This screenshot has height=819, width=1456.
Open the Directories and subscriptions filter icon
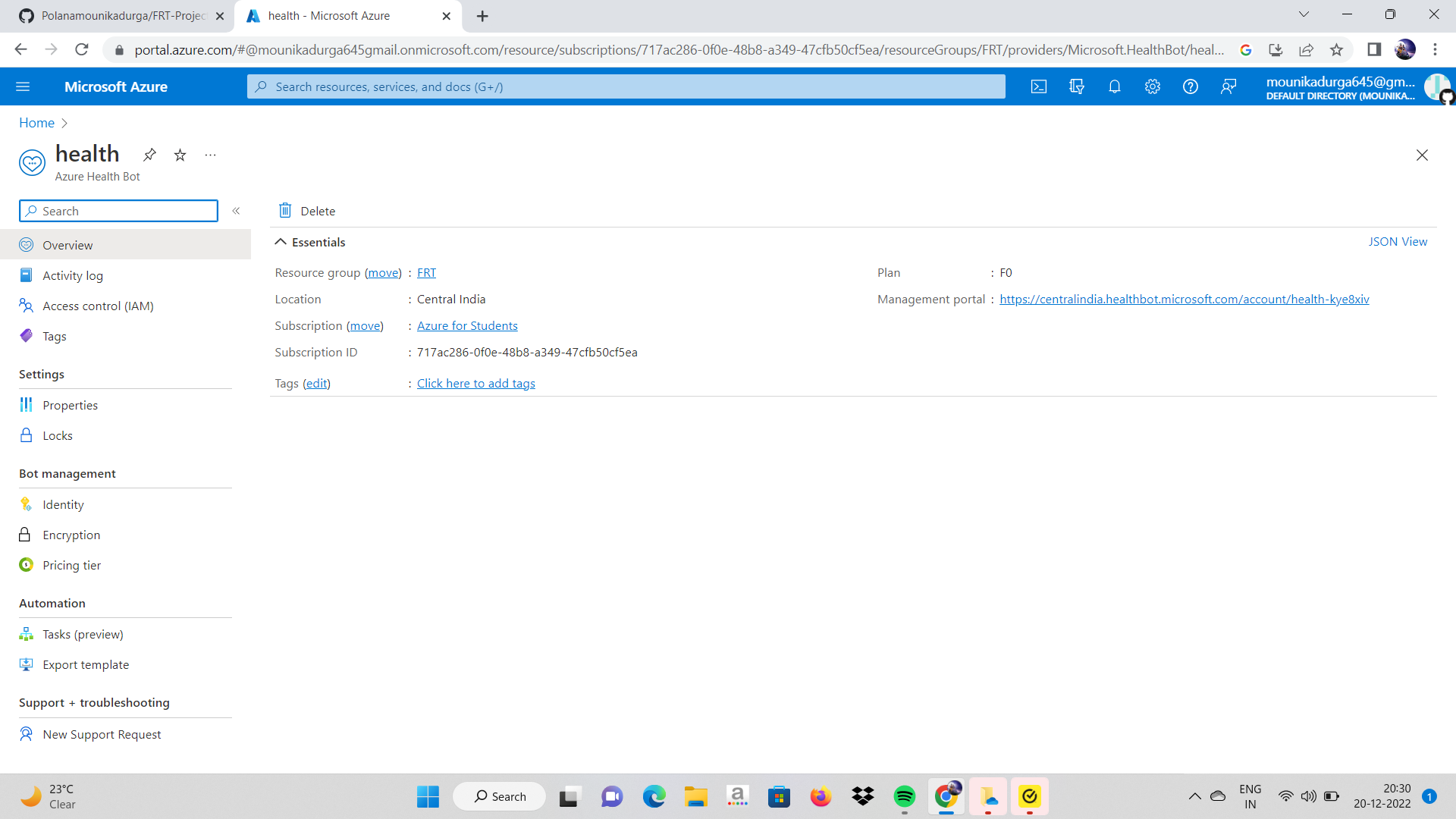click(x=1077, y=86)
